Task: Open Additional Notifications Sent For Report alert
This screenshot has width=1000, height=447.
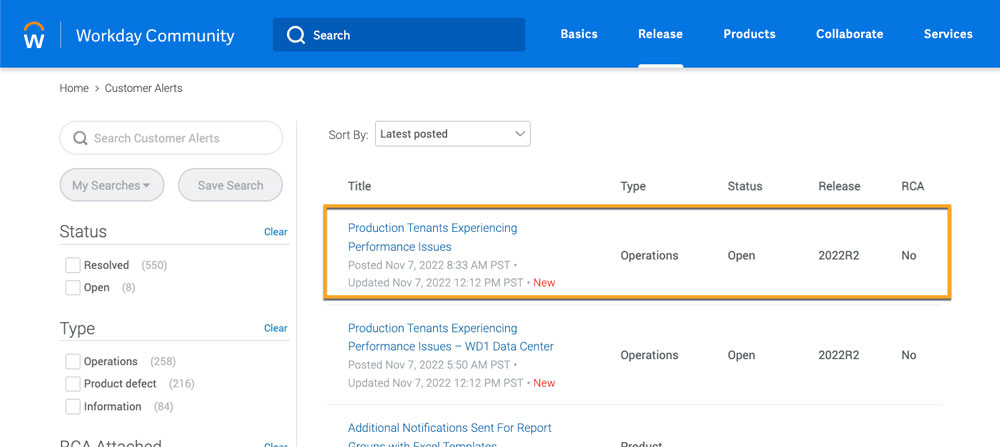Action: [x=450, y=436]
